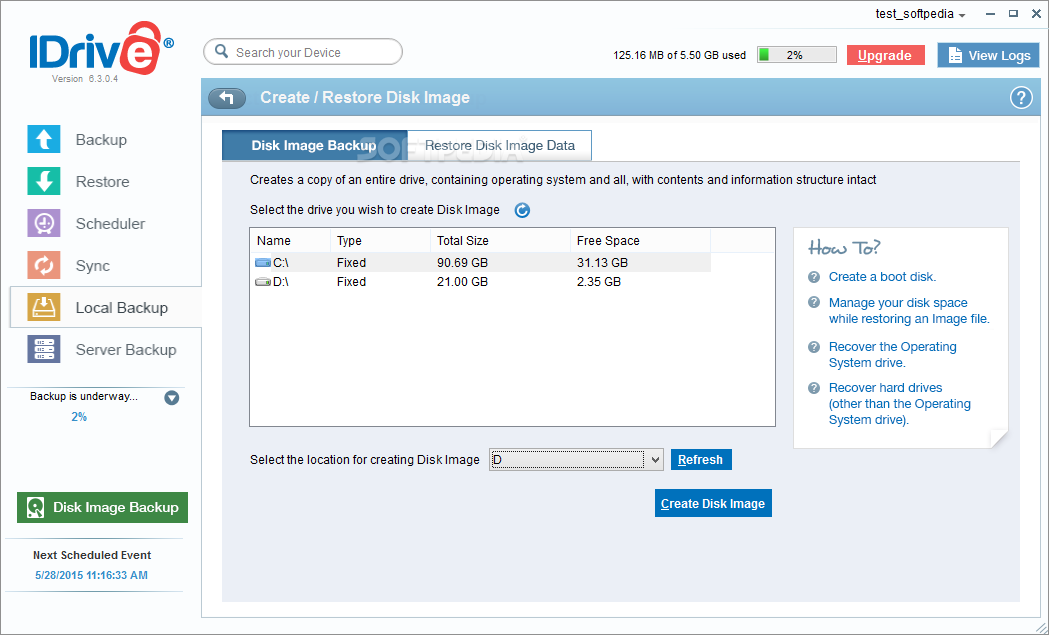The image size is (1049, 635).
Task: Open the Restore section
Action: pyautogui.click(x=102, y=181)
